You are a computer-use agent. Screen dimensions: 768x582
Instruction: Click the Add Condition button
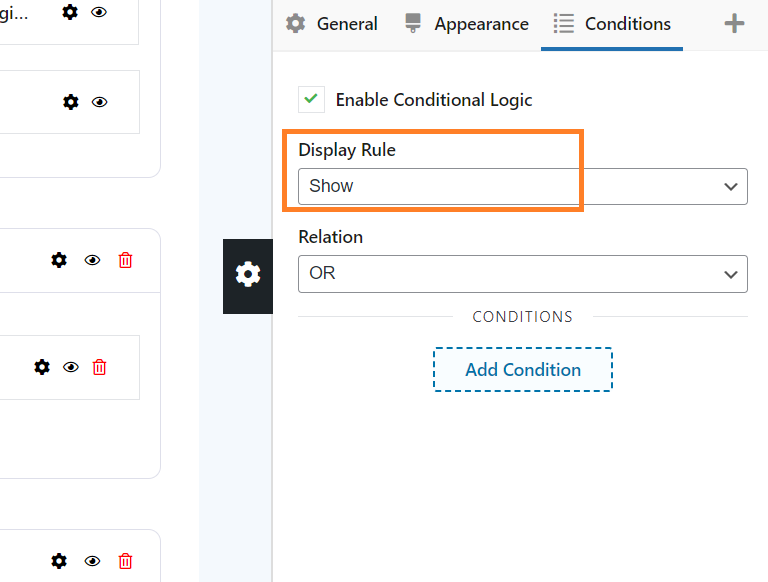point(523,369)
